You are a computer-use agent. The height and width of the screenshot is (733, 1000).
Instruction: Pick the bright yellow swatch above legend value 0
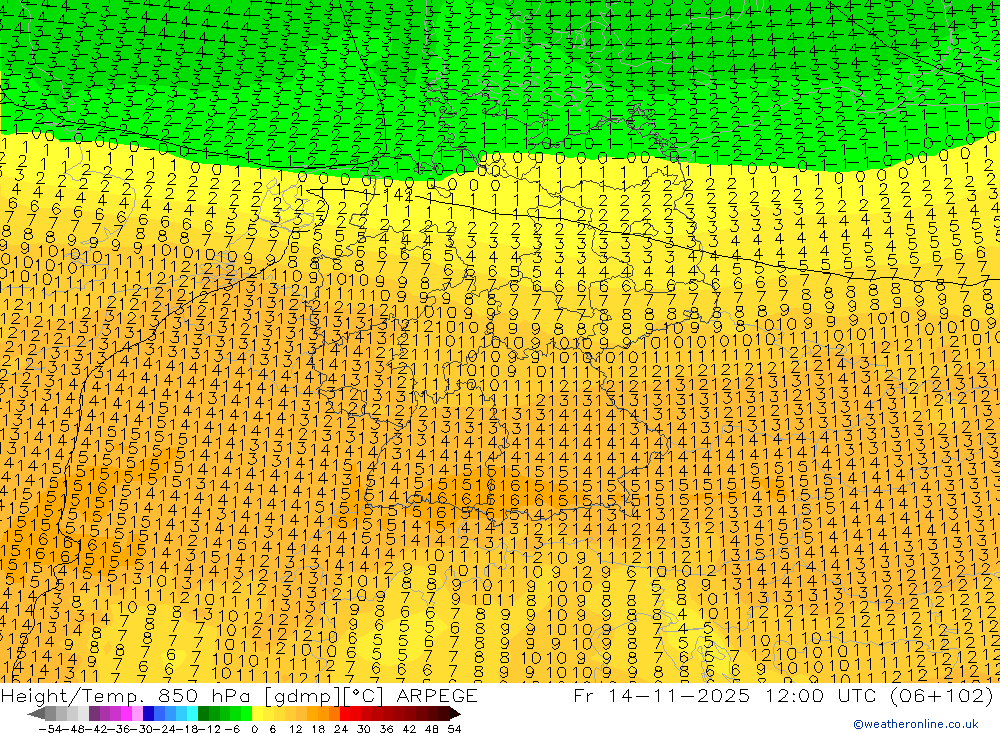[257, 714]
